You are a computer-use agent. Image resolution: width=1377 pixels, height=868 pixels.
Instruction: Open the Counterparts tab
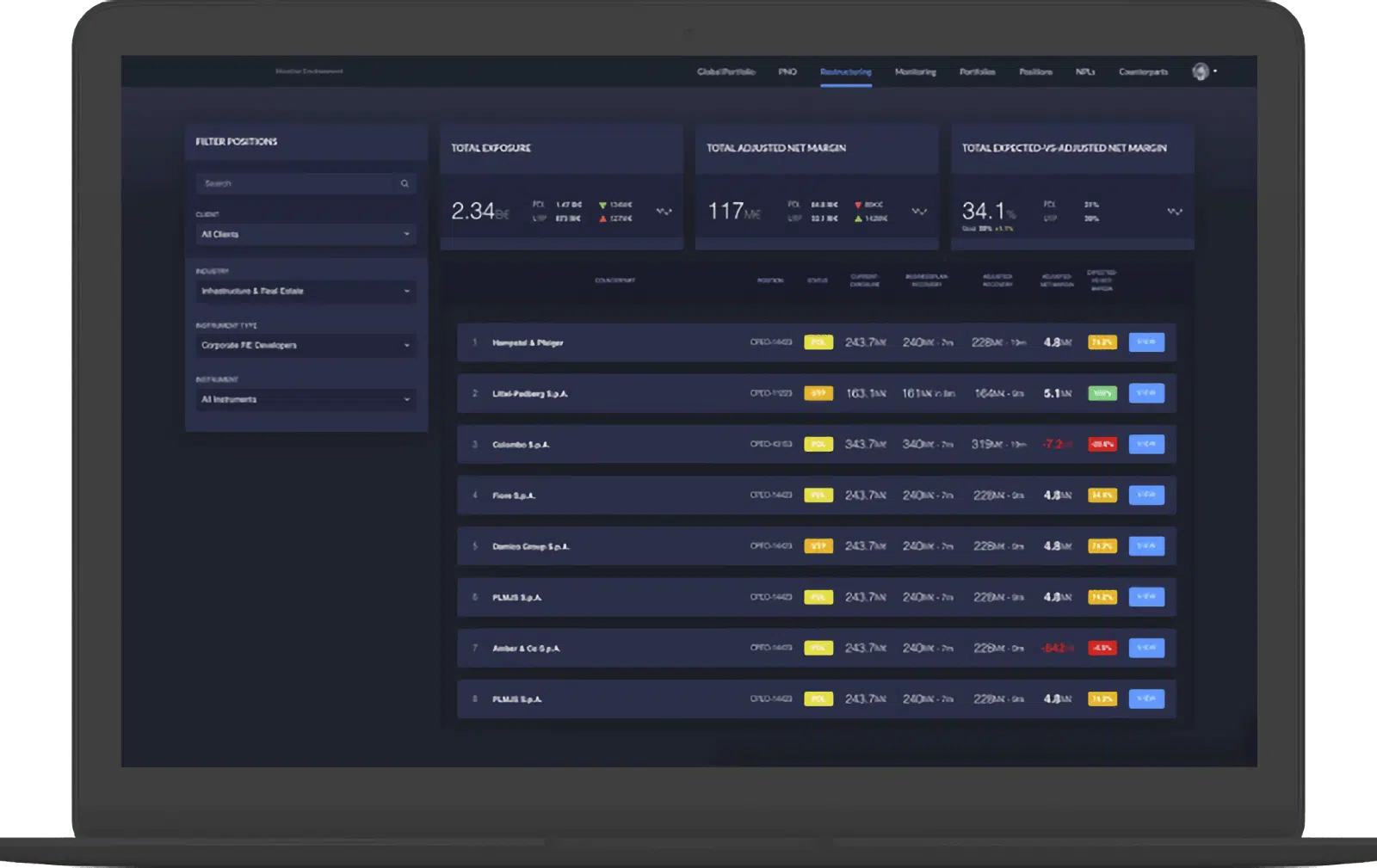tap(1143, 72)
